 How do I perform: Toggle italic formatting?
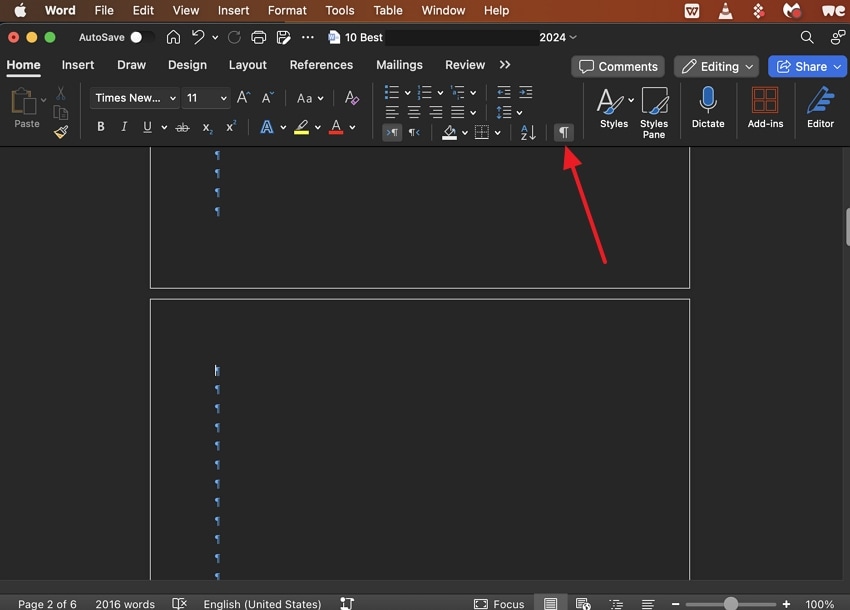(124, 127)
